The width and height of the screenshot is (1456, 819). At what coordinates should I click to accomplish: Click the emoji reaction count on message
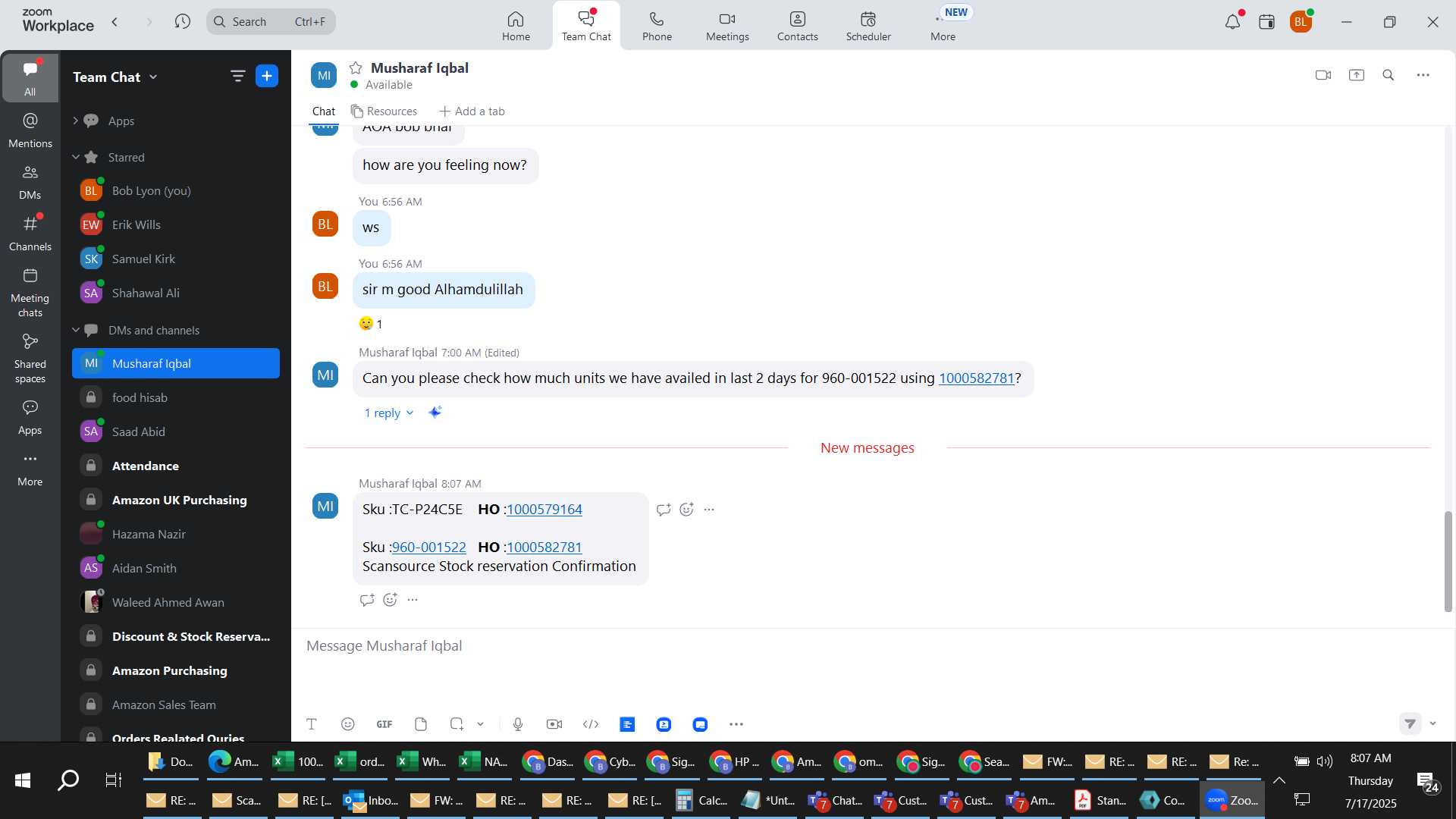click(x=371, y=324)
